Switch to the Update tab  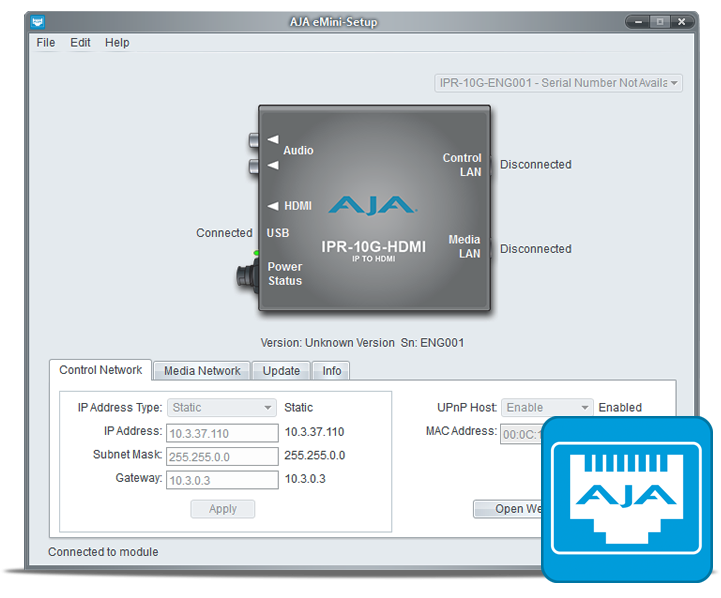point(281,370)
